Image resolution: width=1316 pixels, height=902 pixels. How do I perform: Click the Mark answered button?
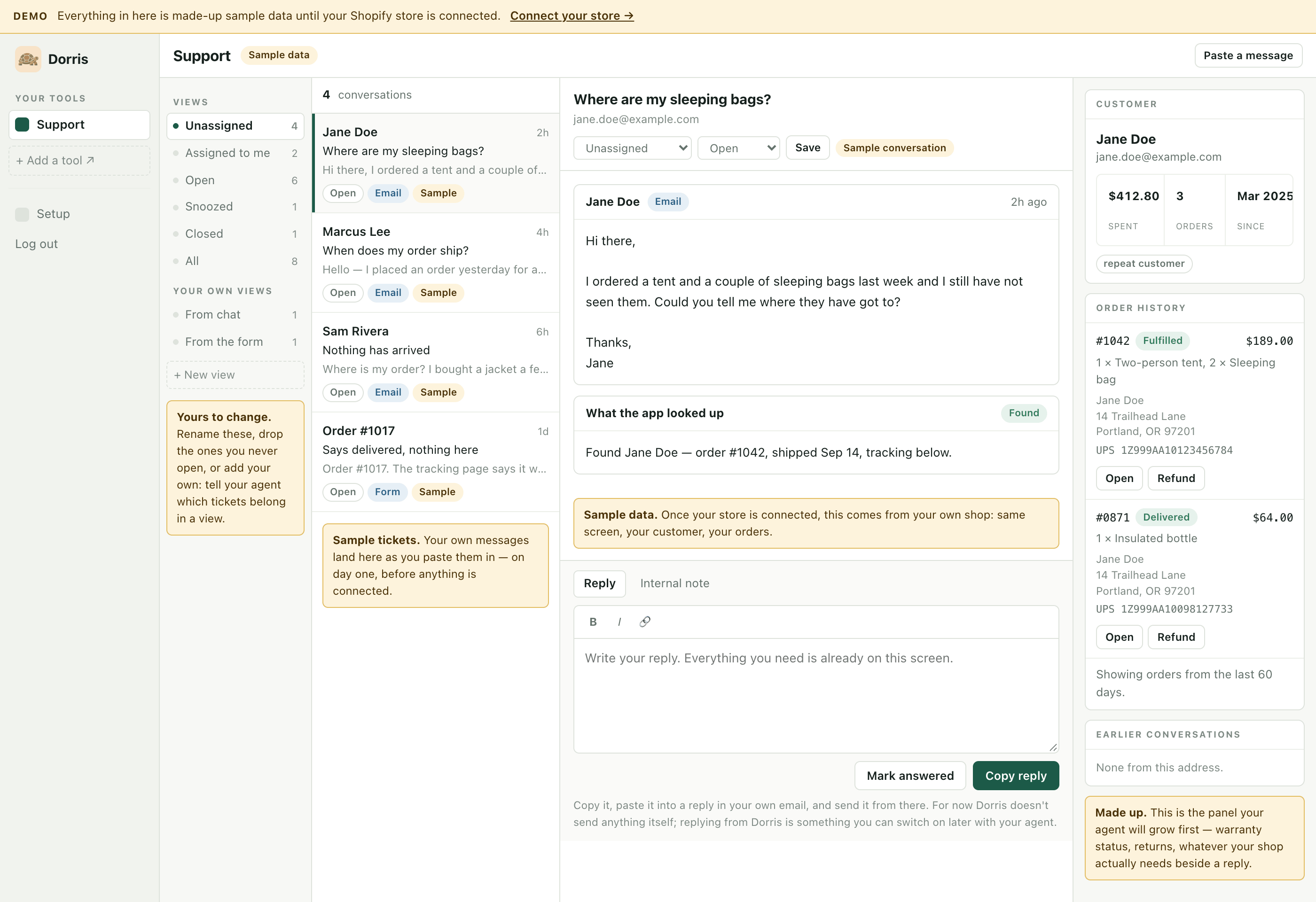[x=910, y=776]
